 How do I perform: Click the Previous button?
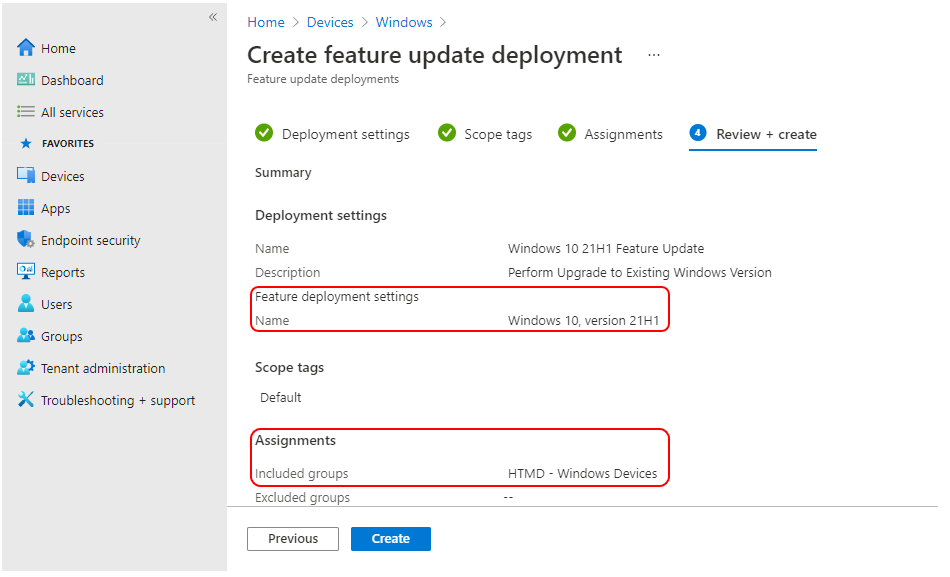[293, 538]
